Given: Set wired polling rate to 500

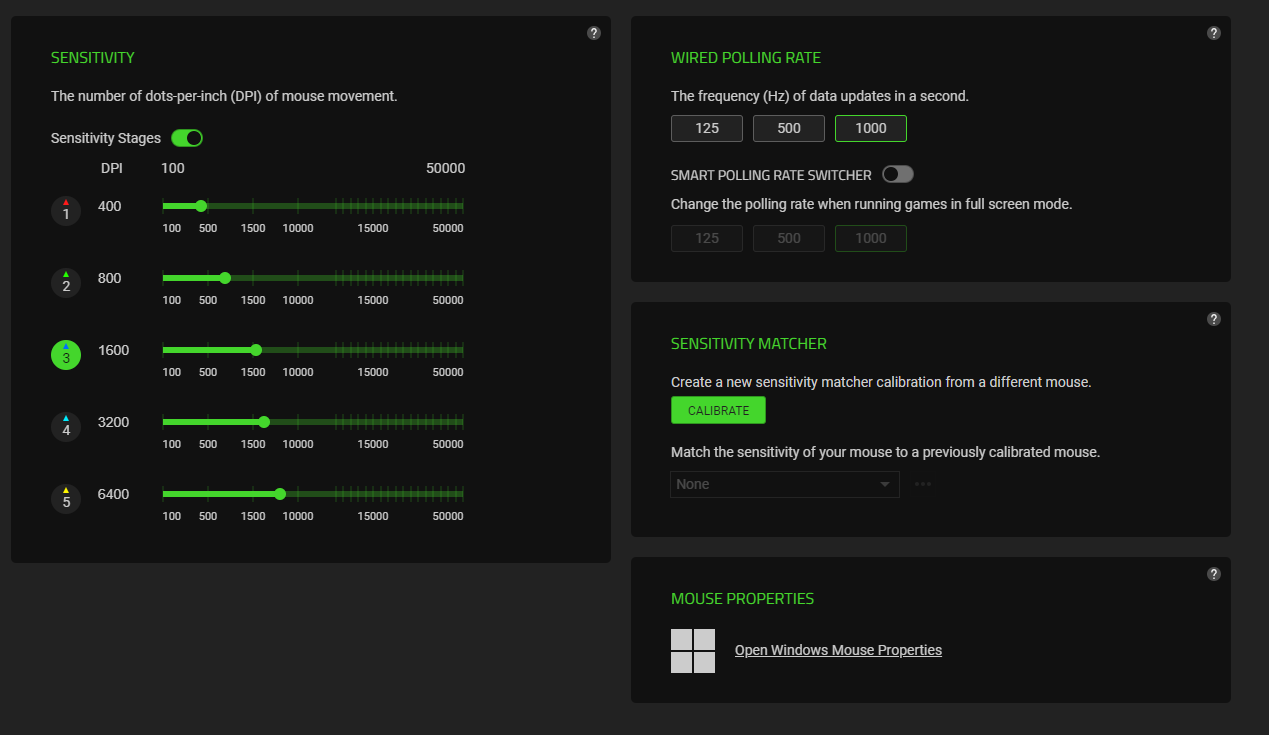Looking at the screenshot, I should tap(789, 128).
